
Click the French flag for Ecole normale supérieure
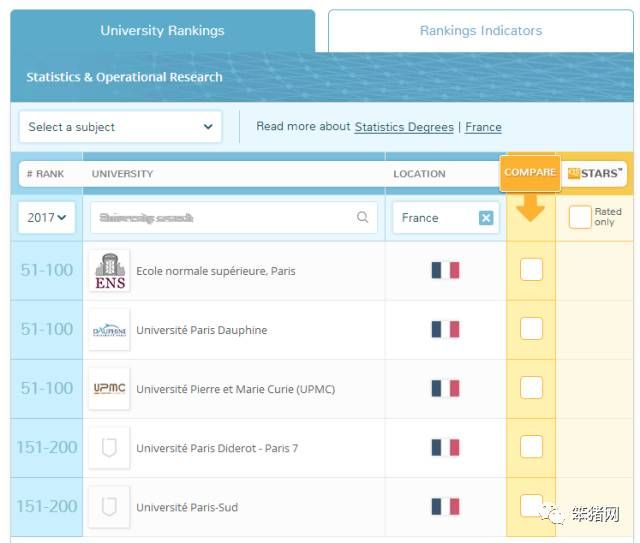(x=445, y=271)
